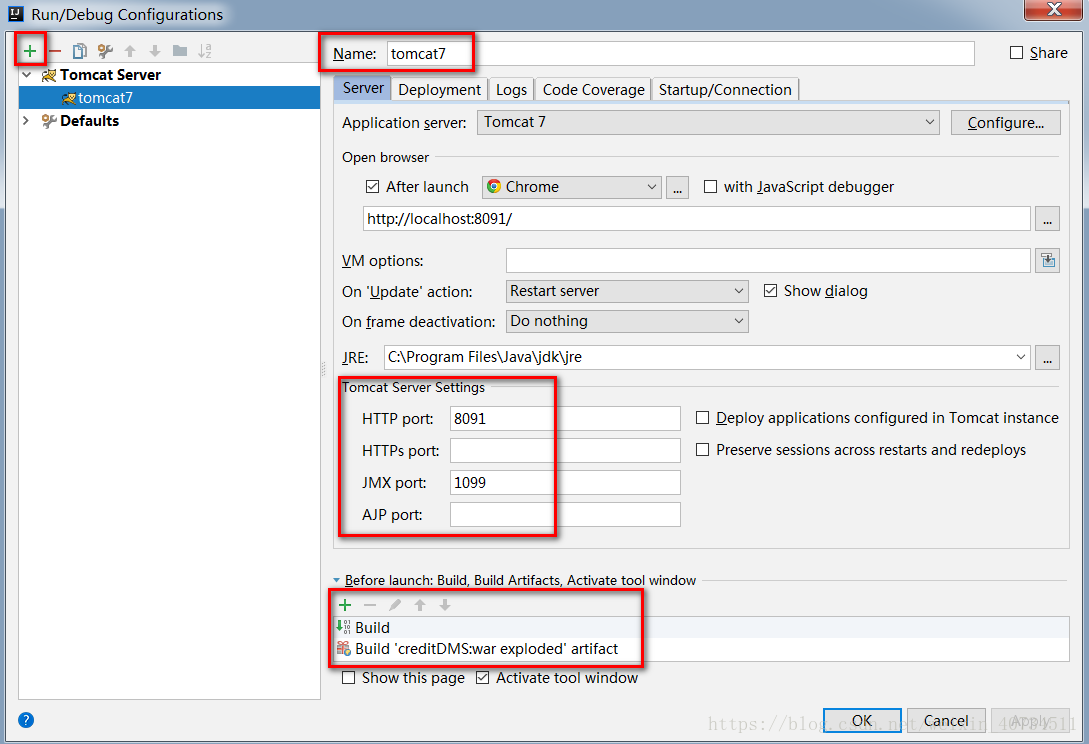Click HTTPs port field

pyautogui.click(x=565, y=450)
